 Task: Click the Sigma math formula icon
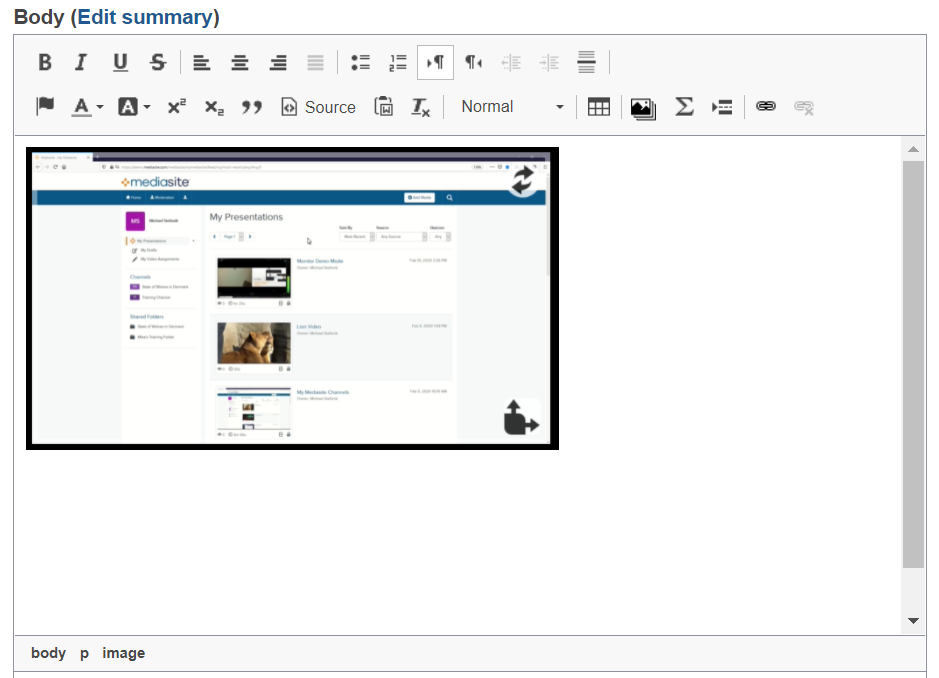coord(684,107)
